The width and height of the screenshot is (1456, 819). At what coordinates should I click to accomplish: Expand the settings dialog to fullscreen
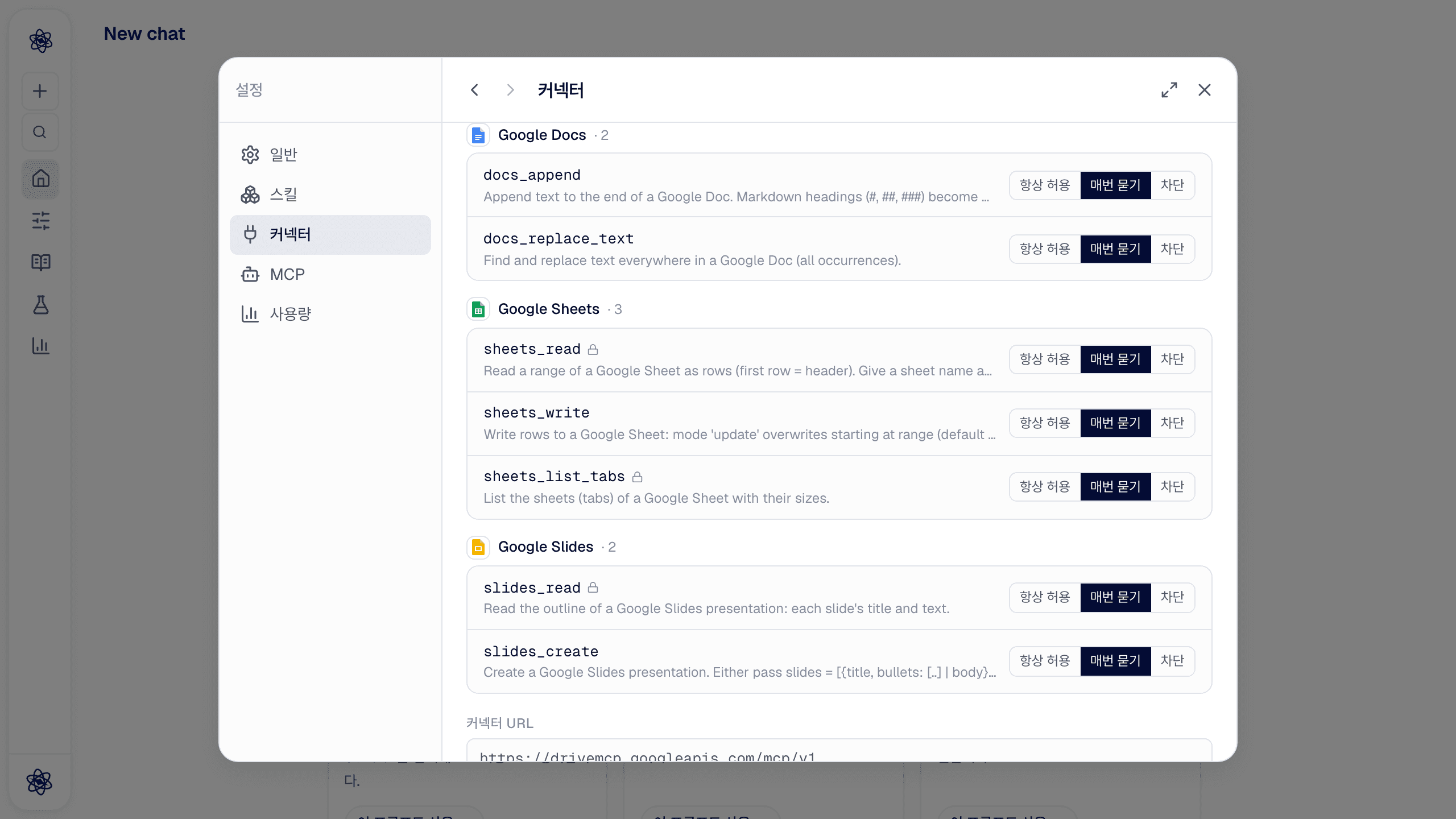[1169, 90]
